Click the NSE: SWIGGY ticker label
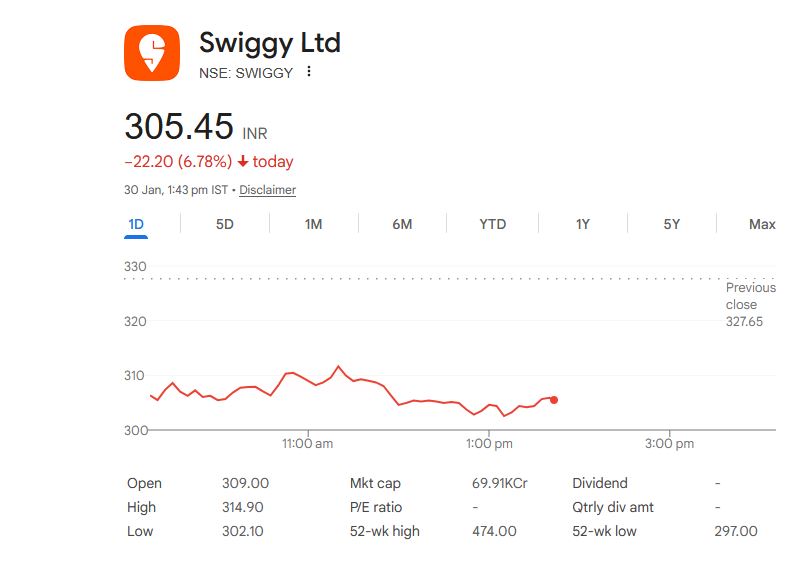793x577 pixels. pyautogui.click(x=246, y=72)
